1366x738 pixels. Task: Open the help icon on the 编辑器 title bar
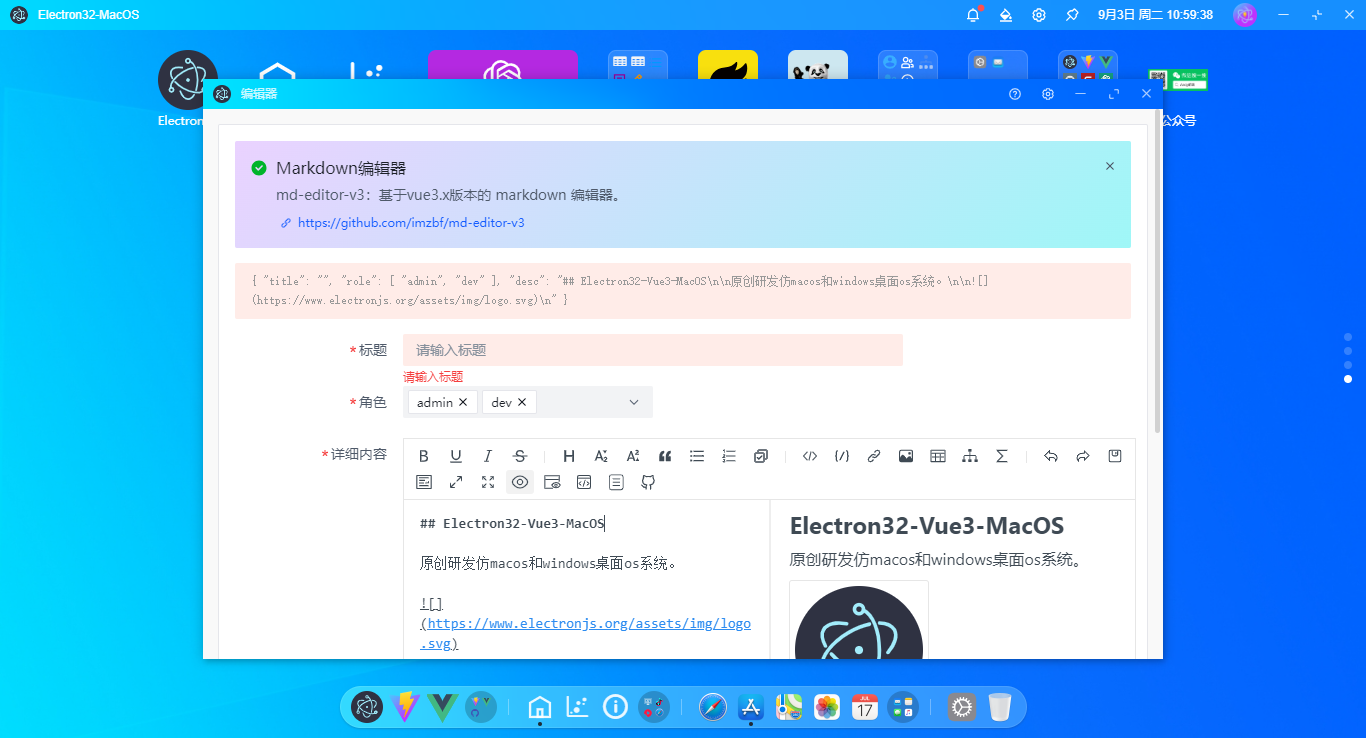click(1014, 93)
